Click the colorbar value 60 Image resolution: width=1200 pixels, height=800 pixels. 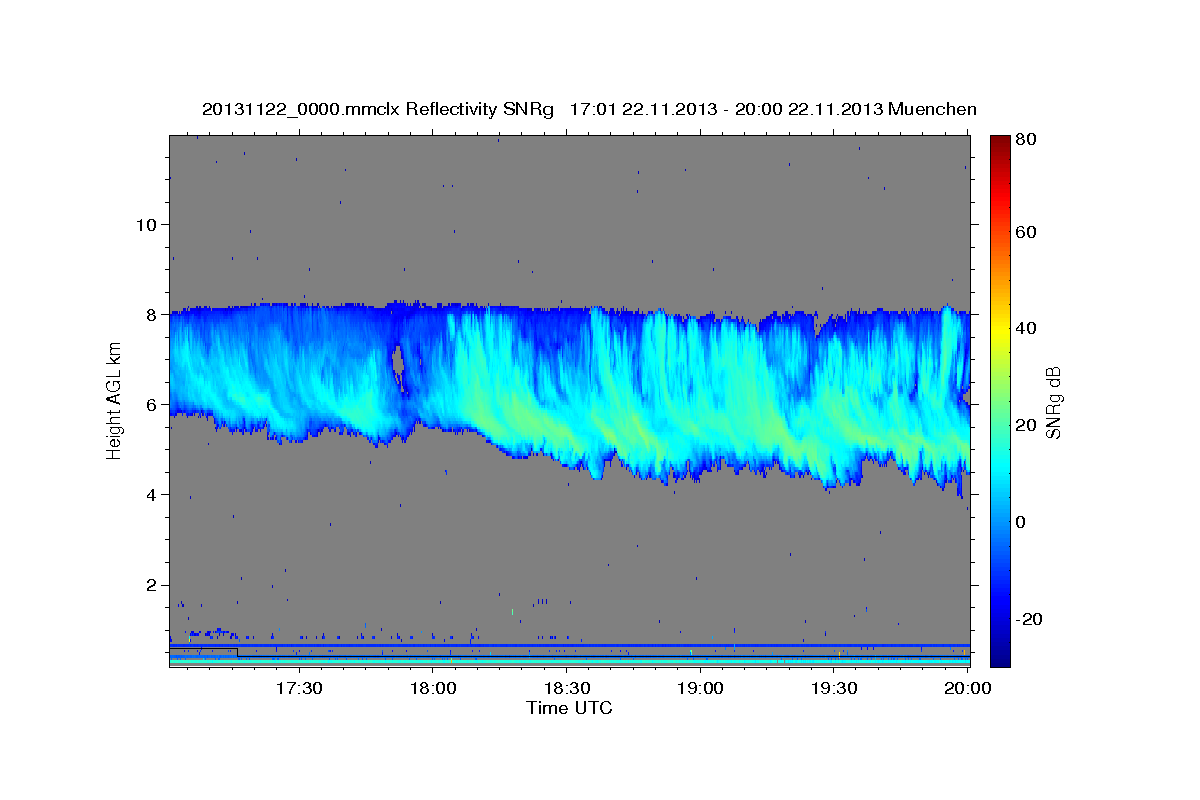pos(1025,232)
